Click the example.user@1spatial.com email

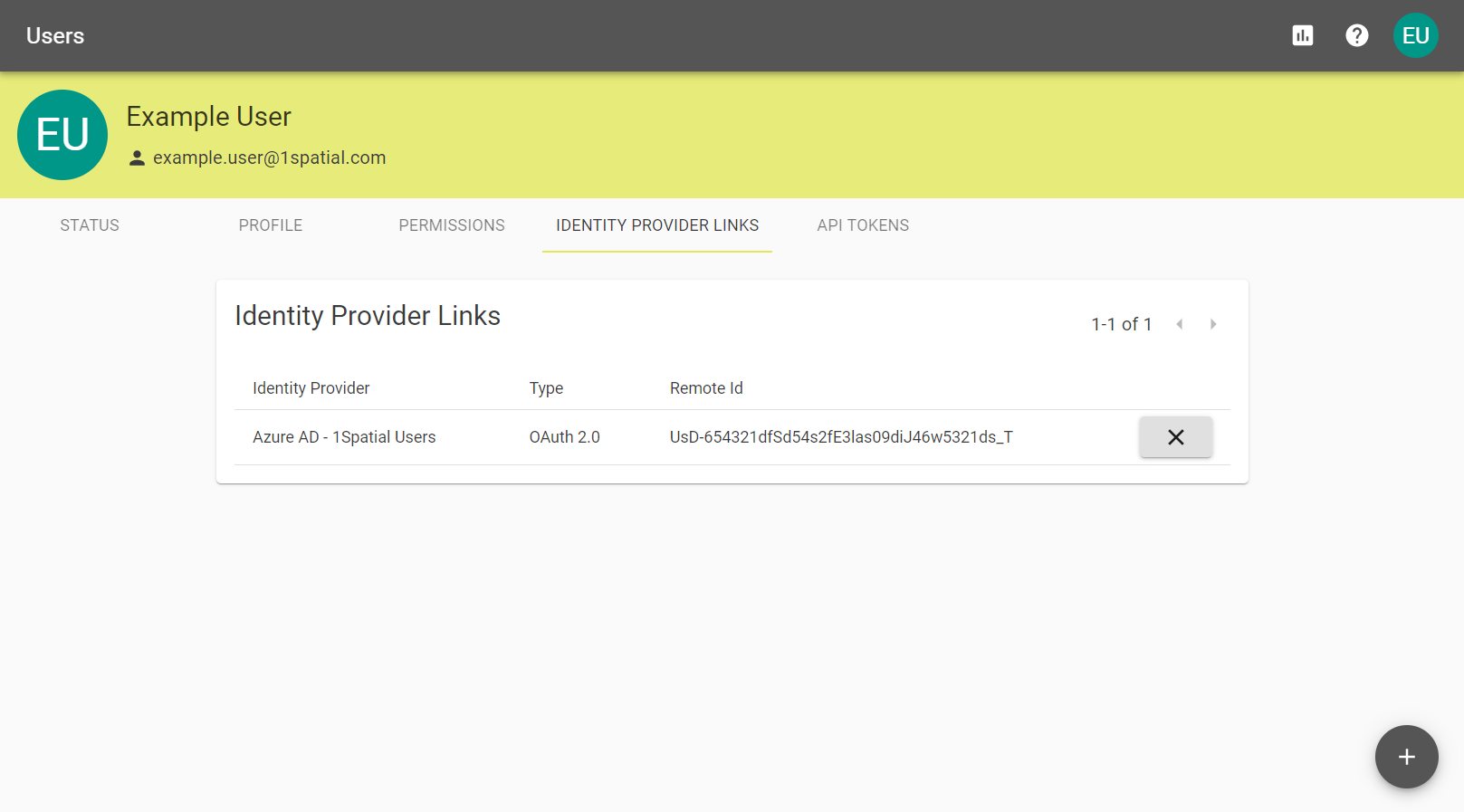click(x=269, y=158)
